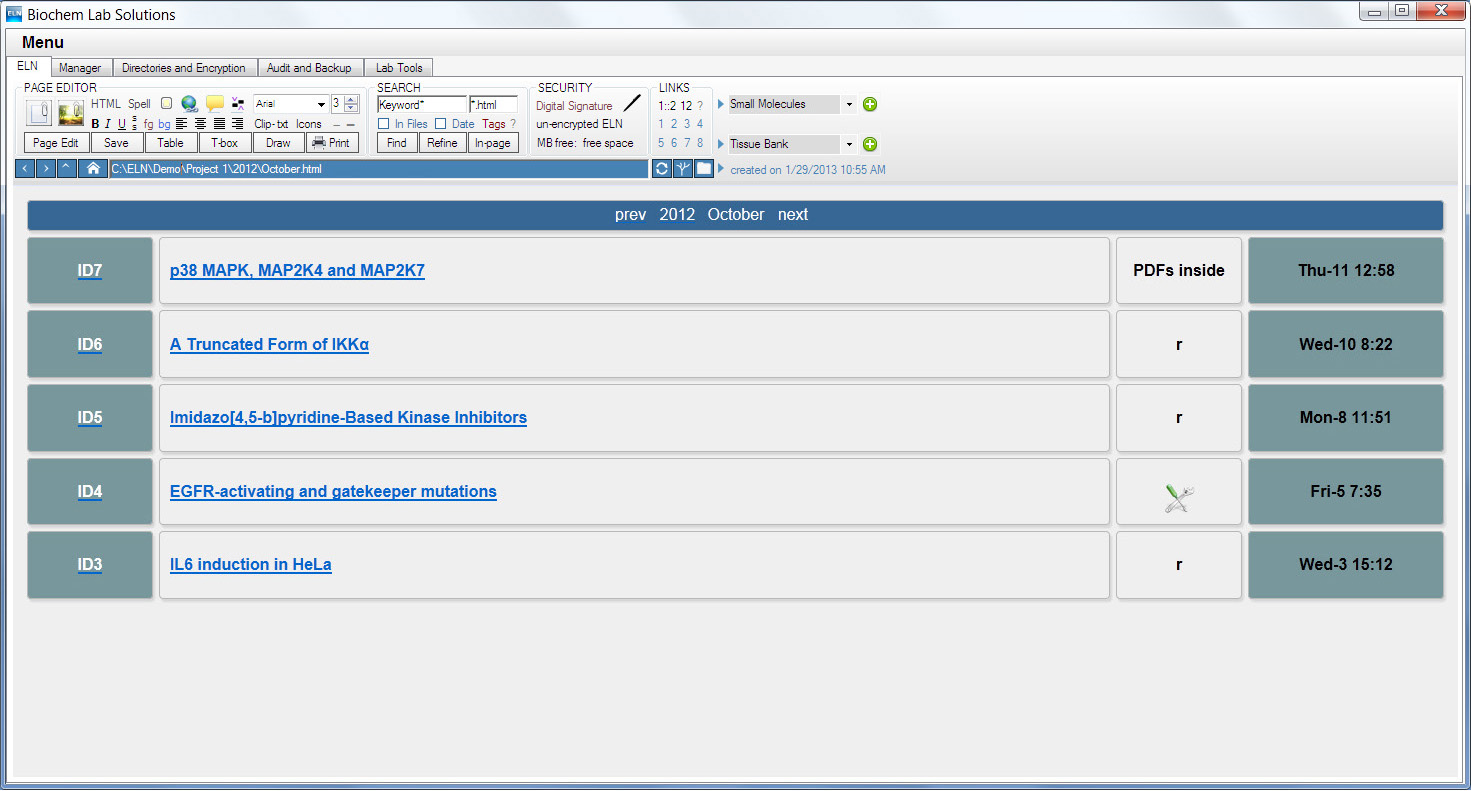
Task: Click the Keyword search input field
Action: click(421, 104)
